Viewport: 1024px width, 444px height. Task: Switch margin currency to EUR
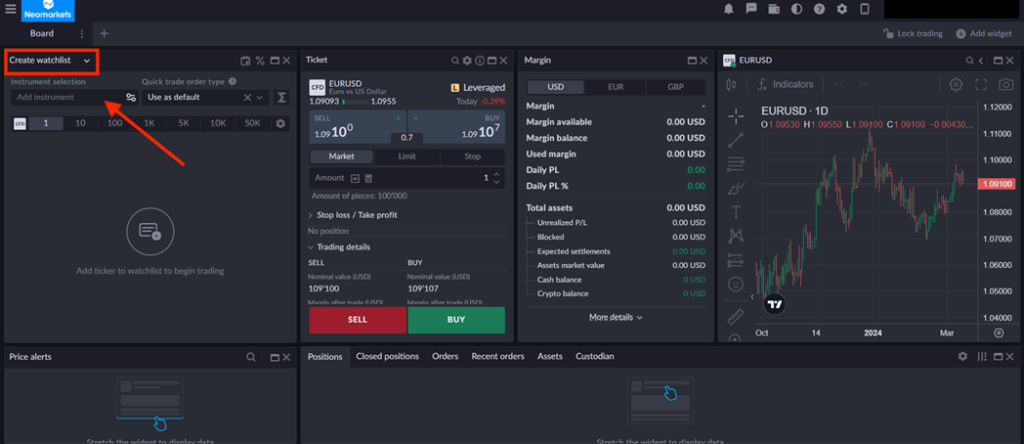[x=616, y=87]
